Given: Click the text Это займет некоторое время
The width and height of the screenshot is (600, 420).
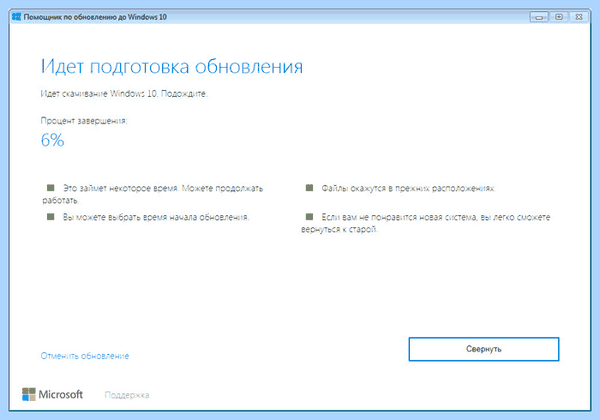Looking at the screenshot, I should point(121,188).
